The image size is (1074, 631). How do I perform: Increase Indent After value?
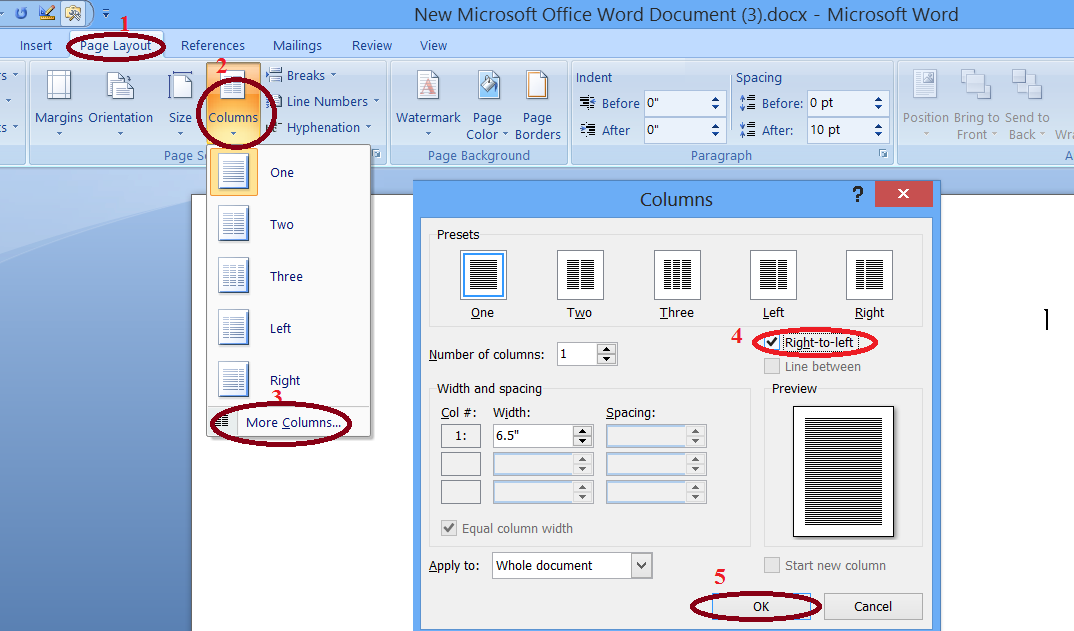point(716,125)
